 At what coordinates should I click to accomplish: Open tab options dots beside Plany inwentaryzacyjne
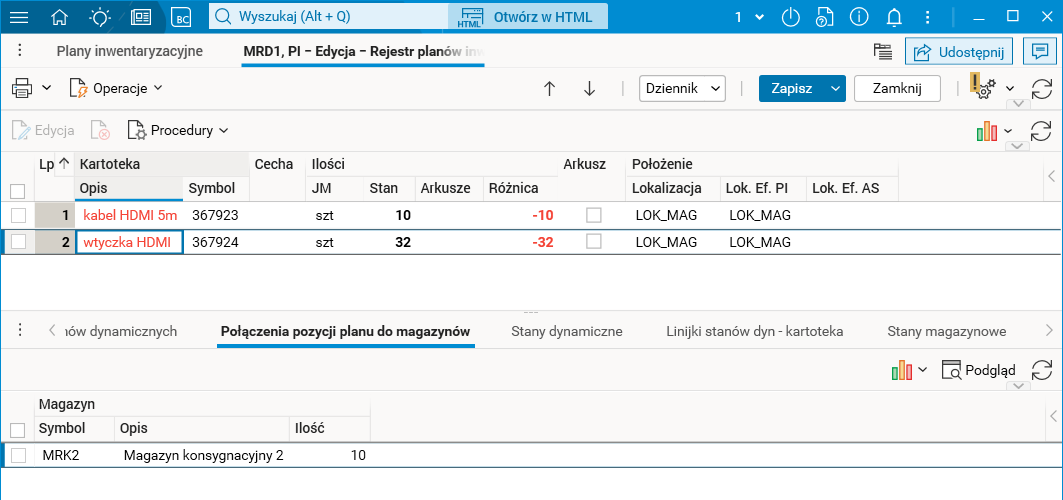coord(20,51)
